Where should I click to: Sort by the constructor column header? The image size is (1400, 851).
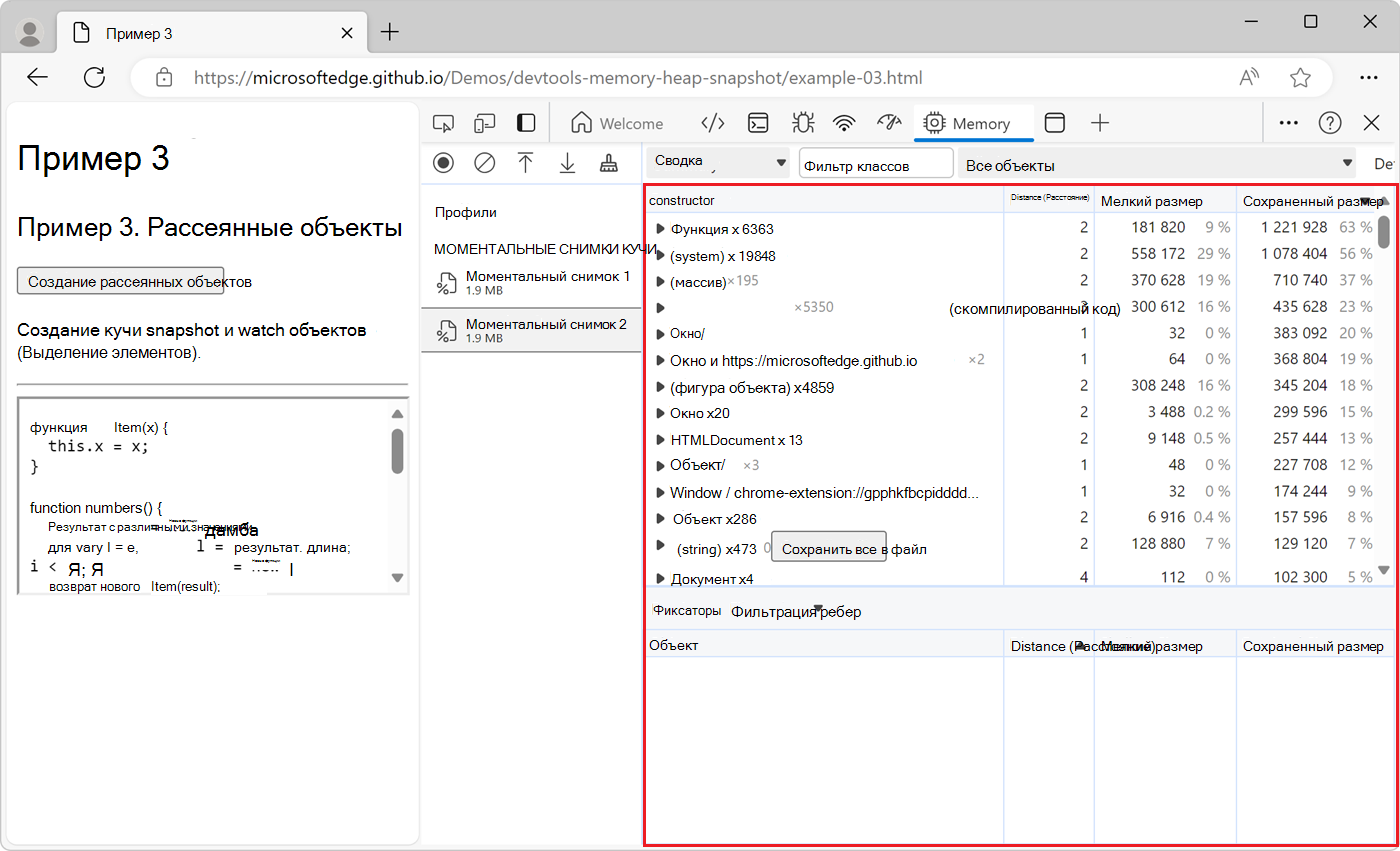825,201
